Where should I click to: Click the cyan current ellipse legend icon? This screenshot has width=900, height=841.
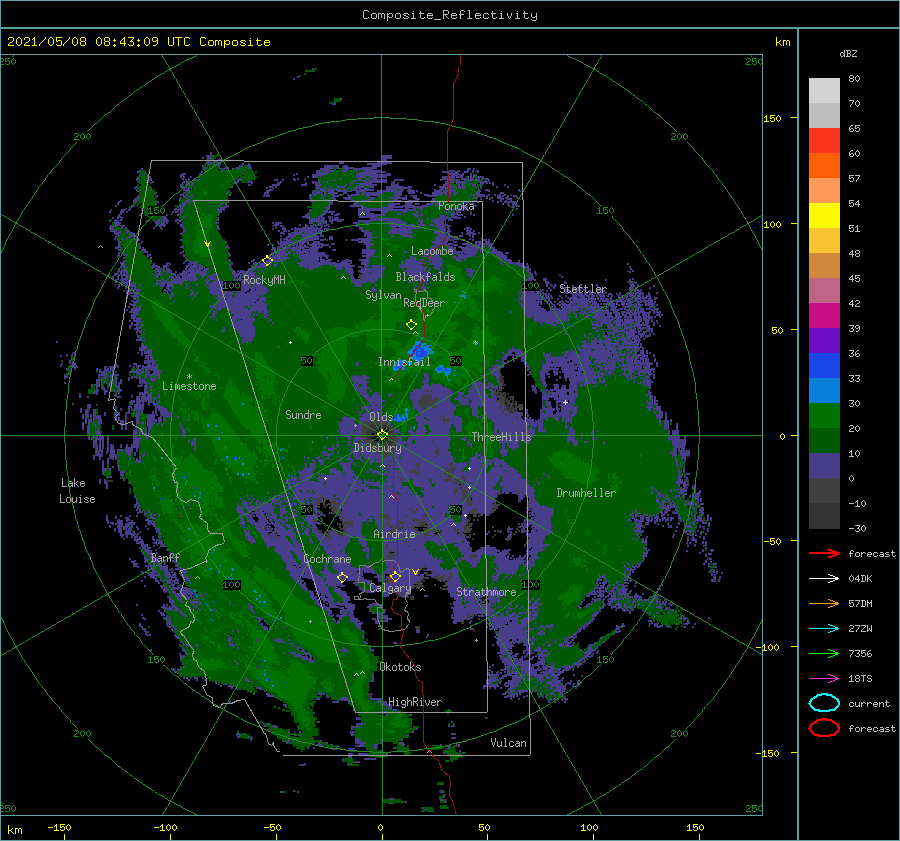tap(824, 703)
